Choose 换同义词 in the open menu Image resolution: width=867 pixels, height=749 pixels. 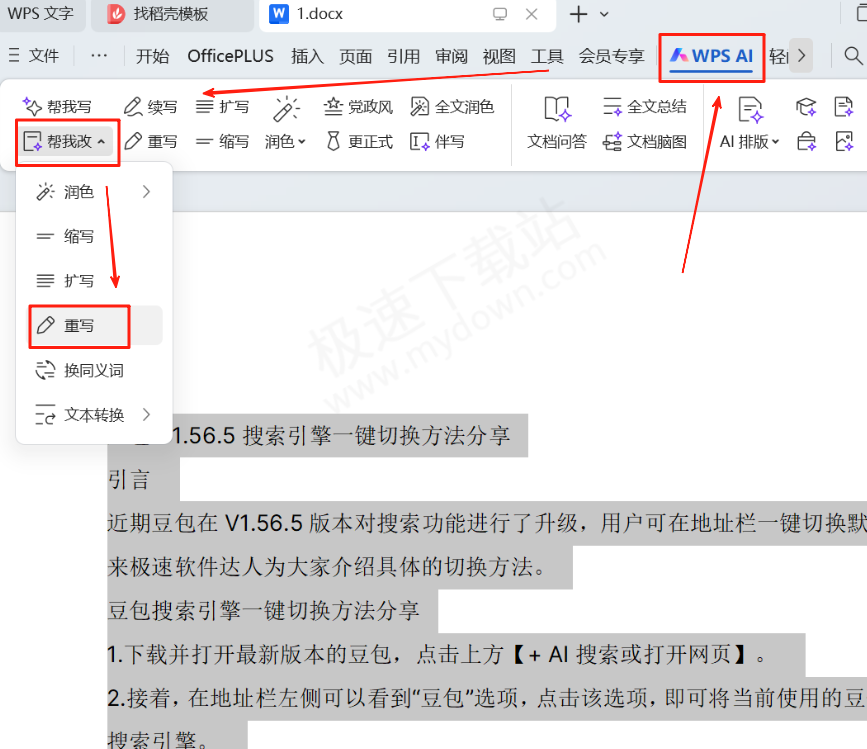[88, 369]
